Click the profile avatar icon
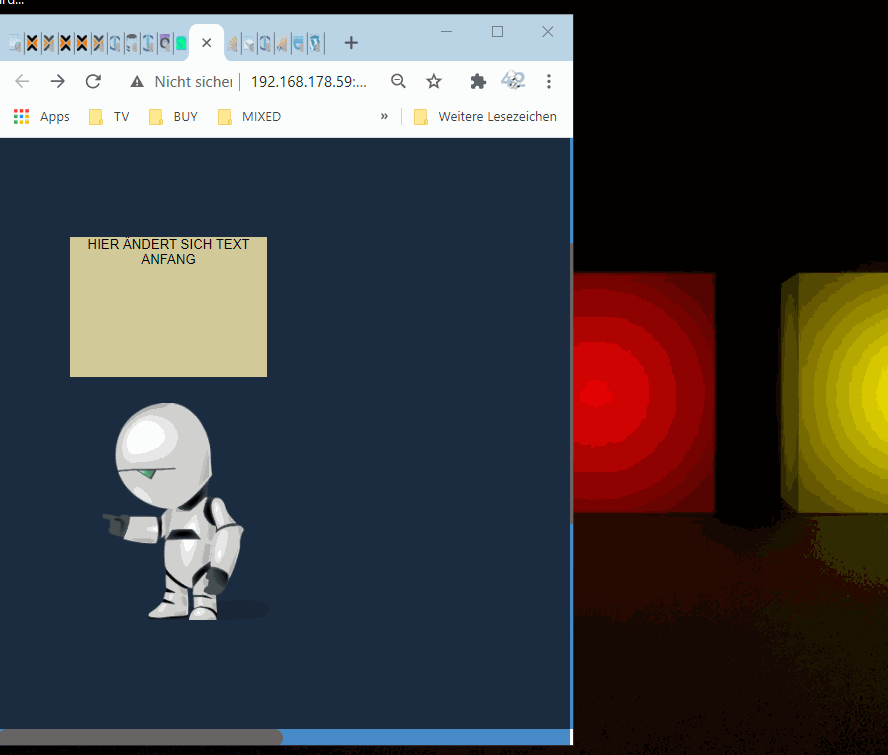Image resolution: width=888 pixels, height=755 pixels. [x=513, y=81]
